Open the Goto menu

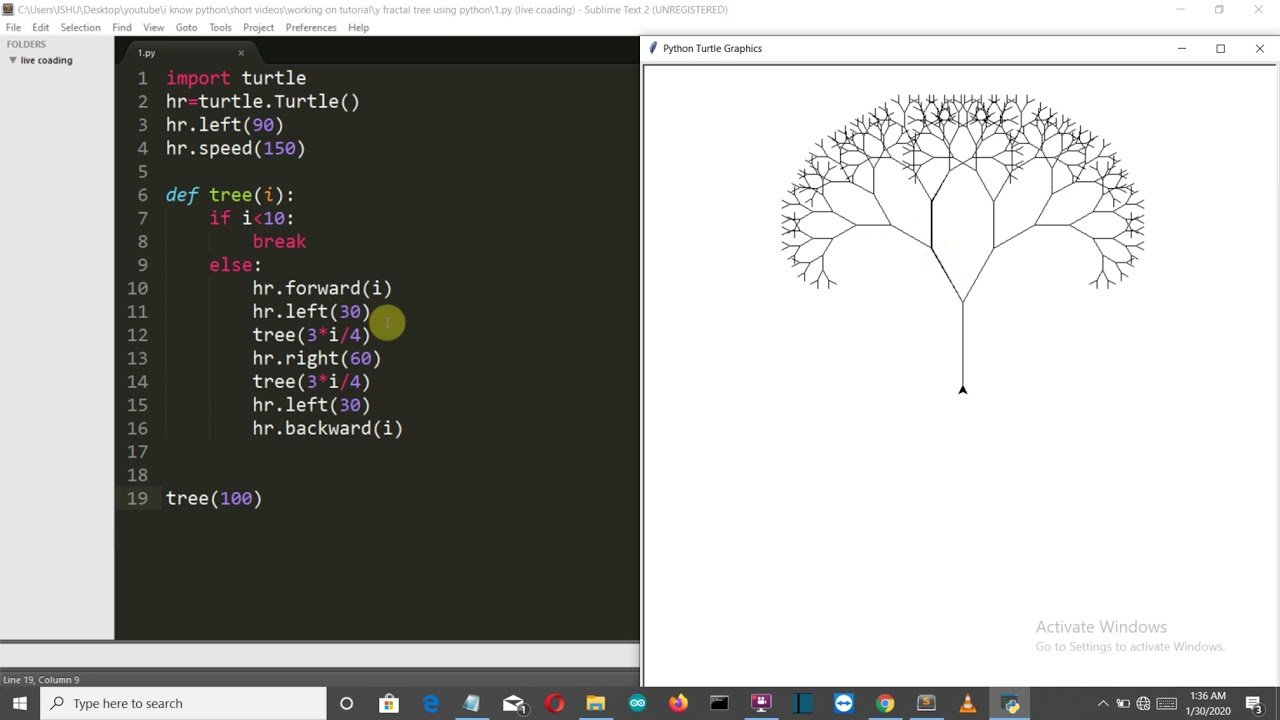tap(186, 27)
